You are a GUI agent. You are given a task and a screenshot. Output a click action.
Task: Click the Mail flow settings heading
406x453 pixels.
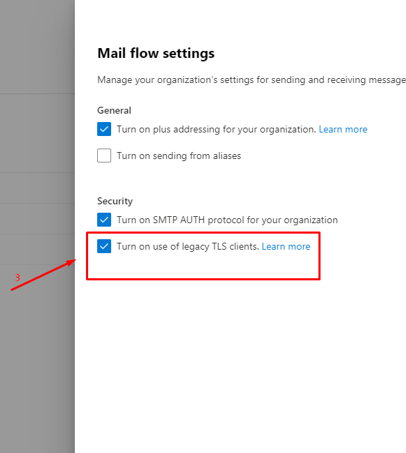click(156, 53)
